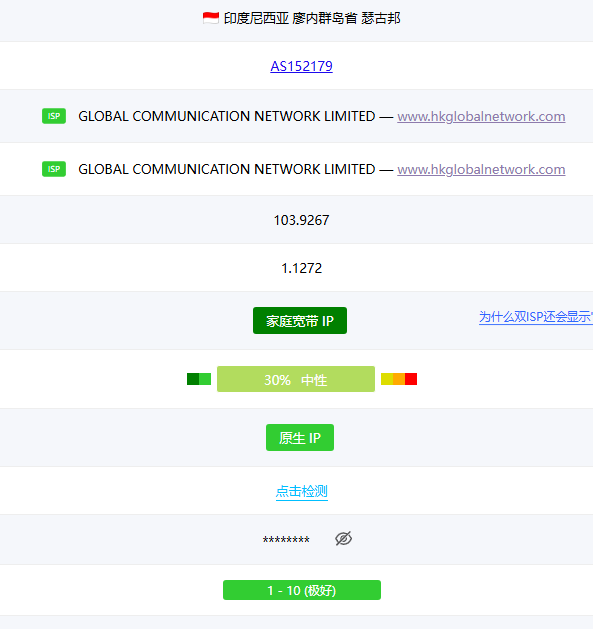Open second www.hkglobalnetwork.com link
The image size is (593, 629).
[x=481, y=169]
